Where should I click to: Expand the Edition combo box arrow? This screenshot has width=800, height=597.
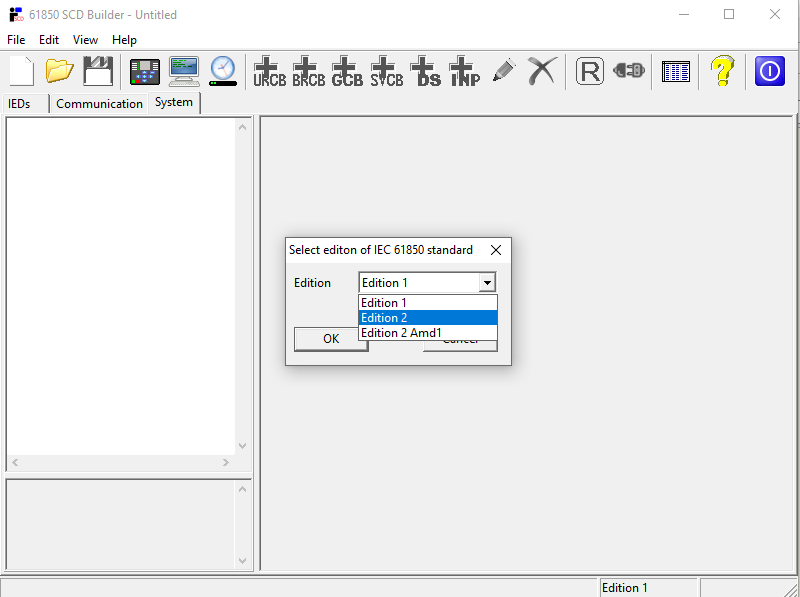(x=487, y=282)
